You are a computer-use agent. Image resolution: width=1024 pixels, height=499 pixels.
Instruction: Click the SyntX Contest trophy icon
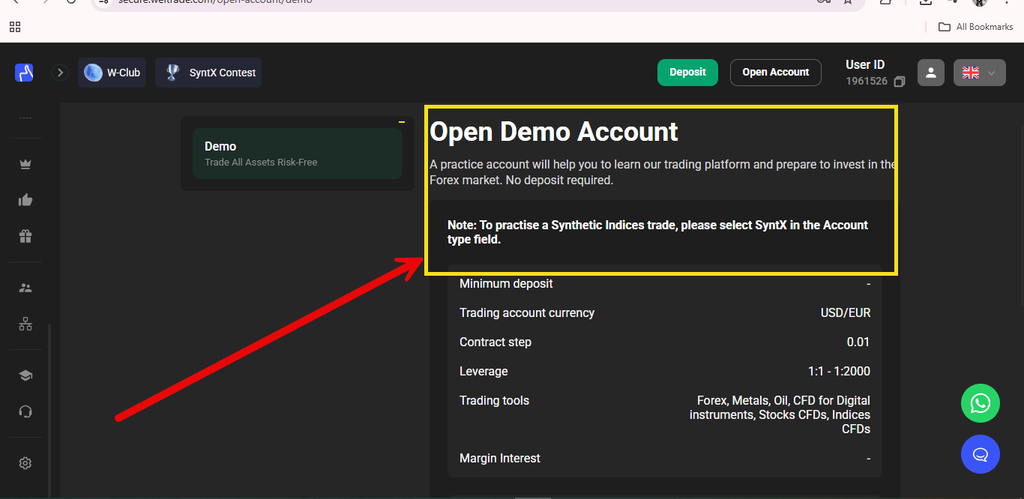click(x=172, y=72)
